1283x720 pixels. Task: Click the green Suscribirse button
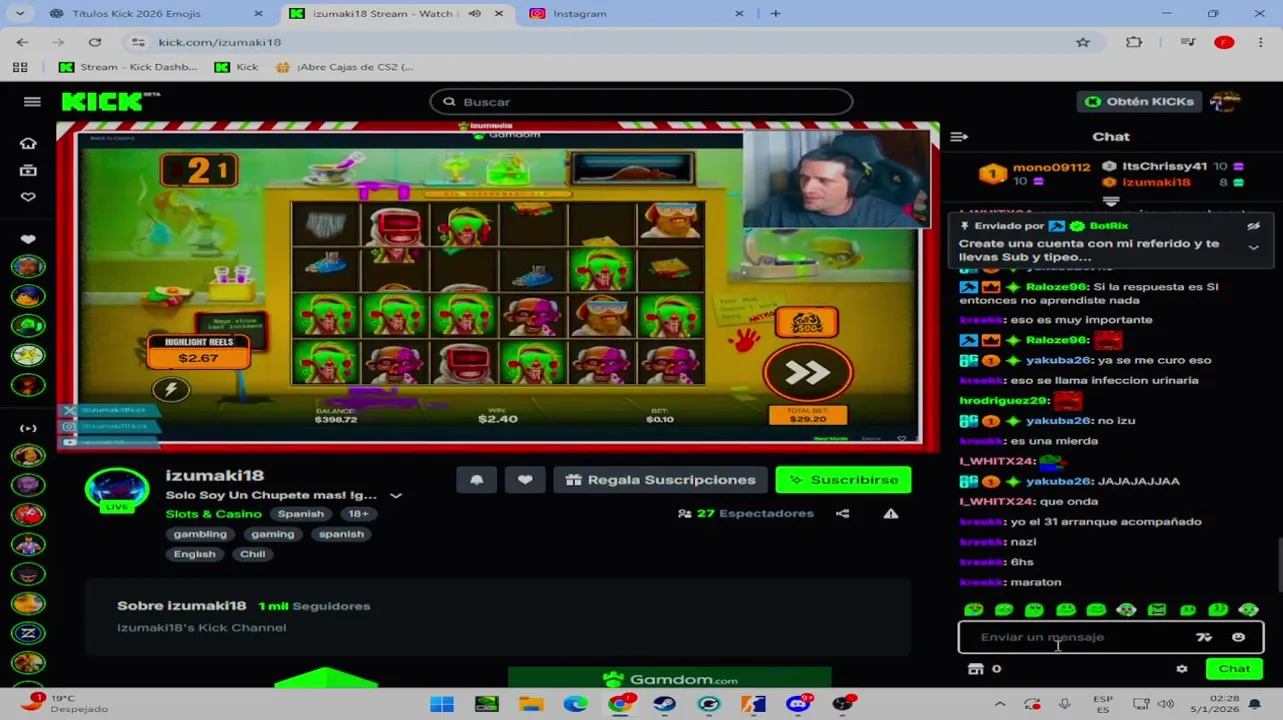coord(843,480)
